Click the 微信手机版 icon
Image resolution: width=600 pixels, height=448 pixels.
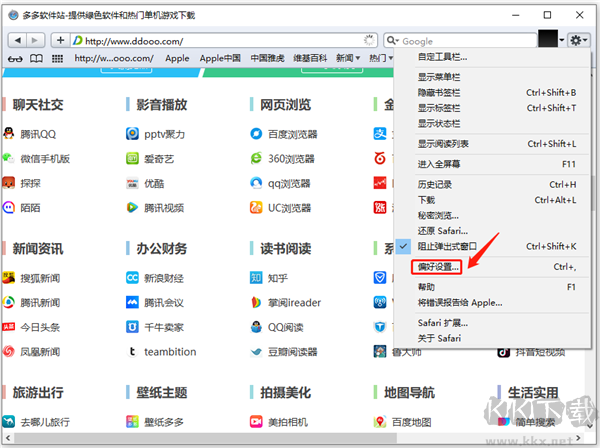pyautogui.click(x=8, y=158)
